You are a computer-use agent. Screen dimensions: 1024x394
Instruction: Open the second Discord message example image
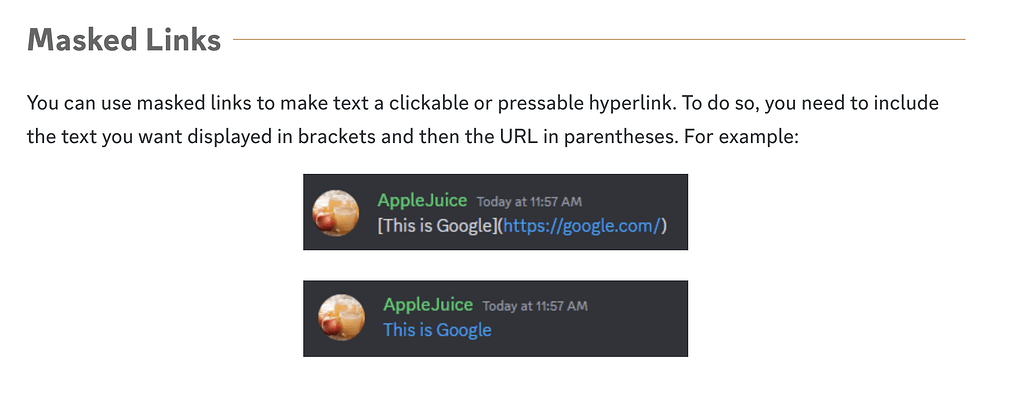point(496,319)
